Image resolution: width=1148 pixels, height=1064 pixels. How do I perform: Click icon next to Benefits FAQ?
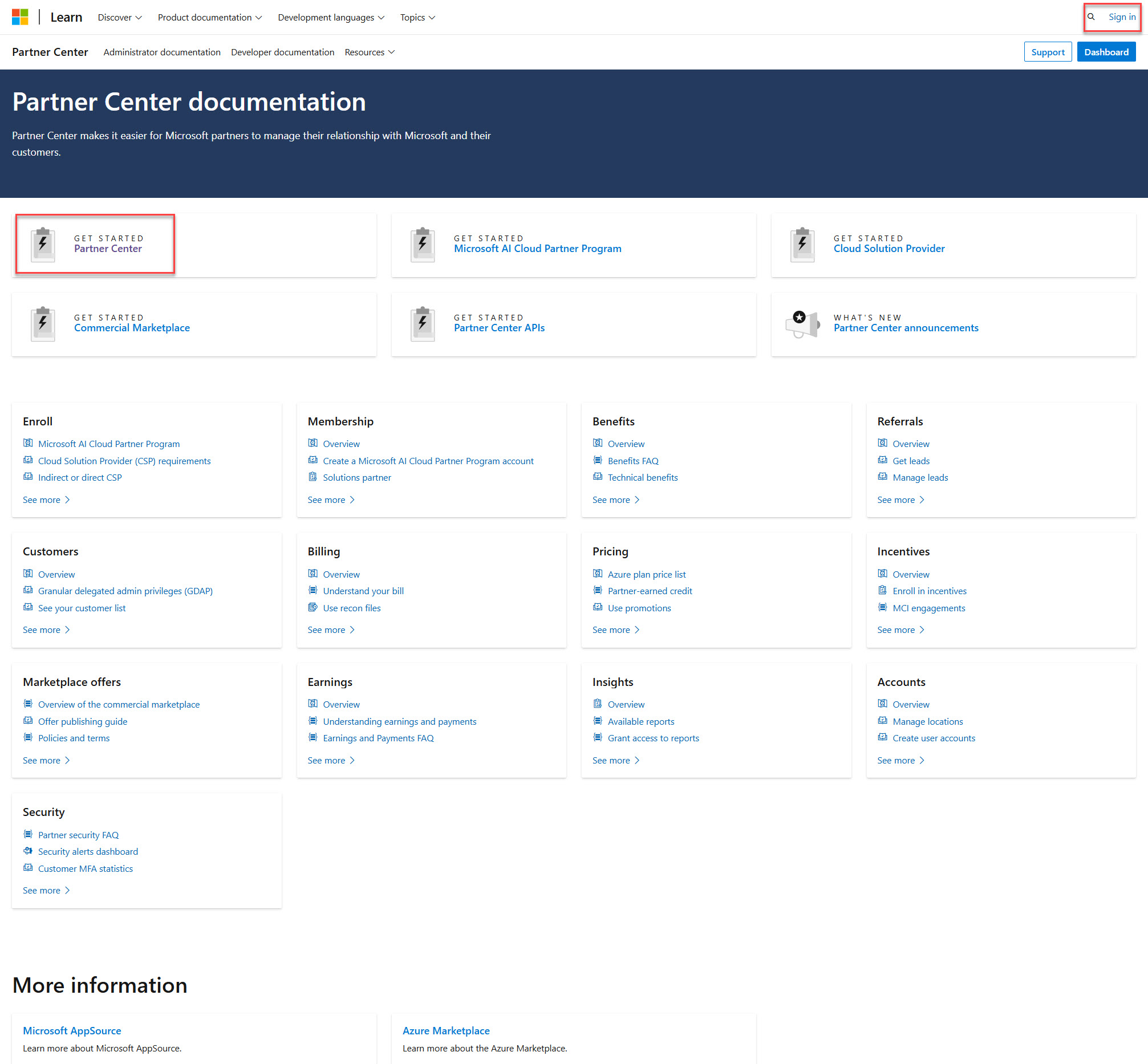point(598,460)
